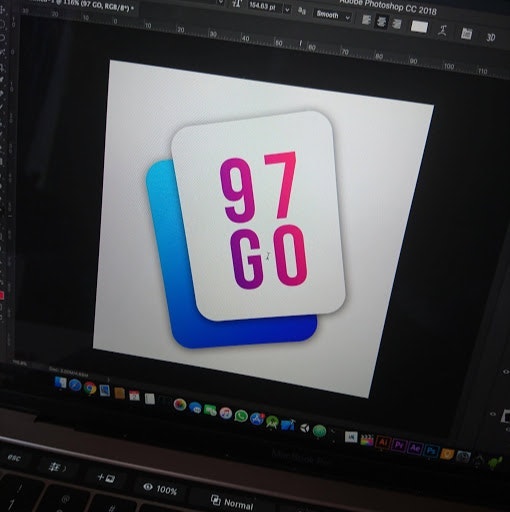Choose the right align text icon
The width and height of the screenshot is (510, 512).
click(397, 24)
